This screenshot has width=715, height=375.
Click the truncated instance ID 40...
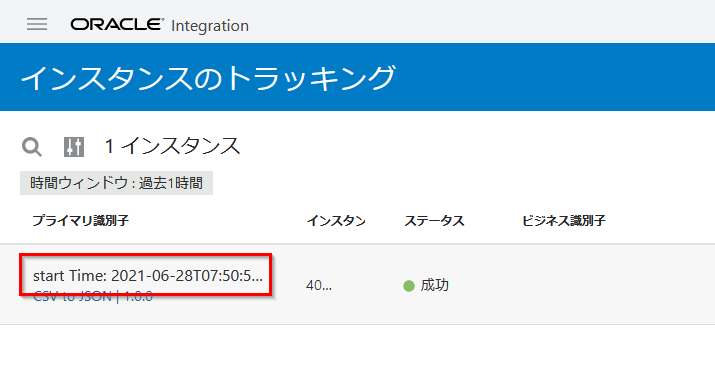tap(319, 286)
